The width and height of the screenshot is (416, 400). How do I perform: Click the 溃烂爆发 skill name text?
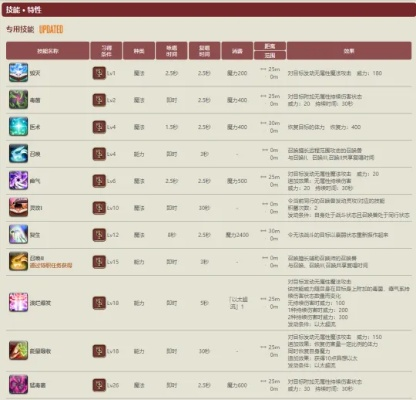[x=40, y=303]
